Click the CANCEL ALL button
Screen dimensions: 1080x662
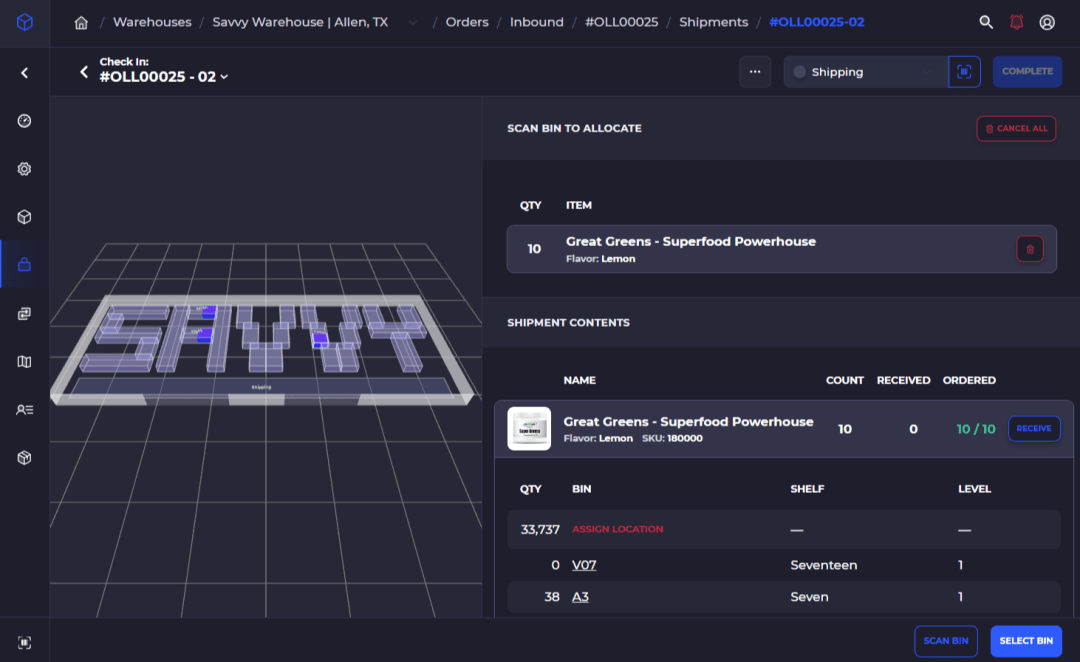click(1016, 129)
